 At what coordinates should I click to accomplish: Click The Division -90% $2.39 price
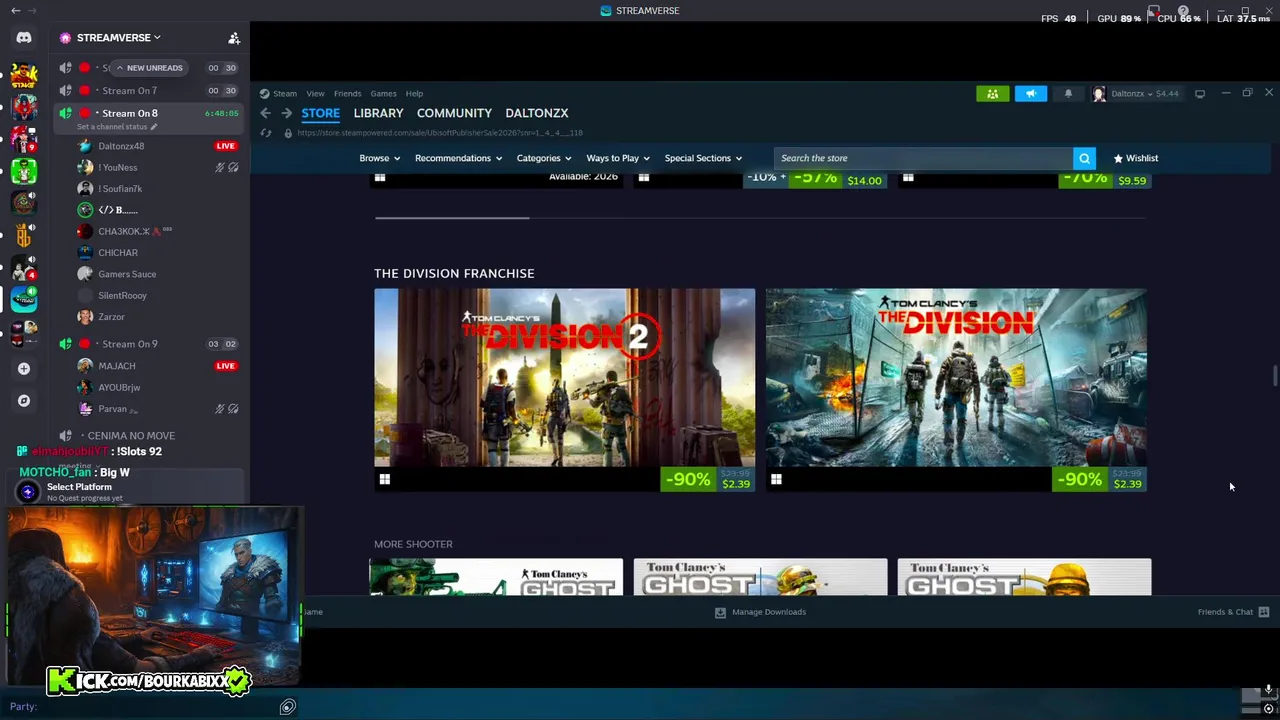coord(1100,479)
